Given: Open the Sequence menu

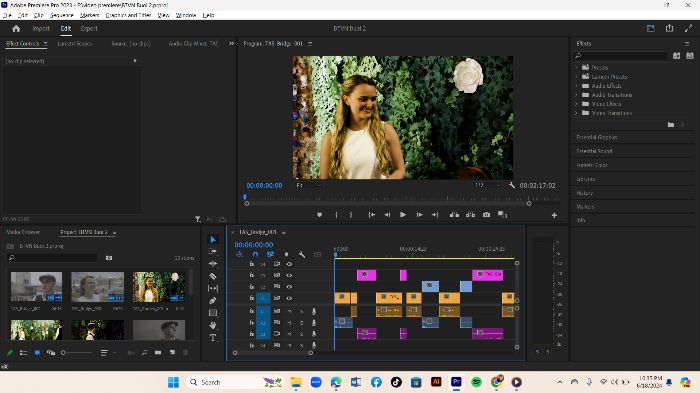Looking at the screenshot, I should [x=62, y=15].
